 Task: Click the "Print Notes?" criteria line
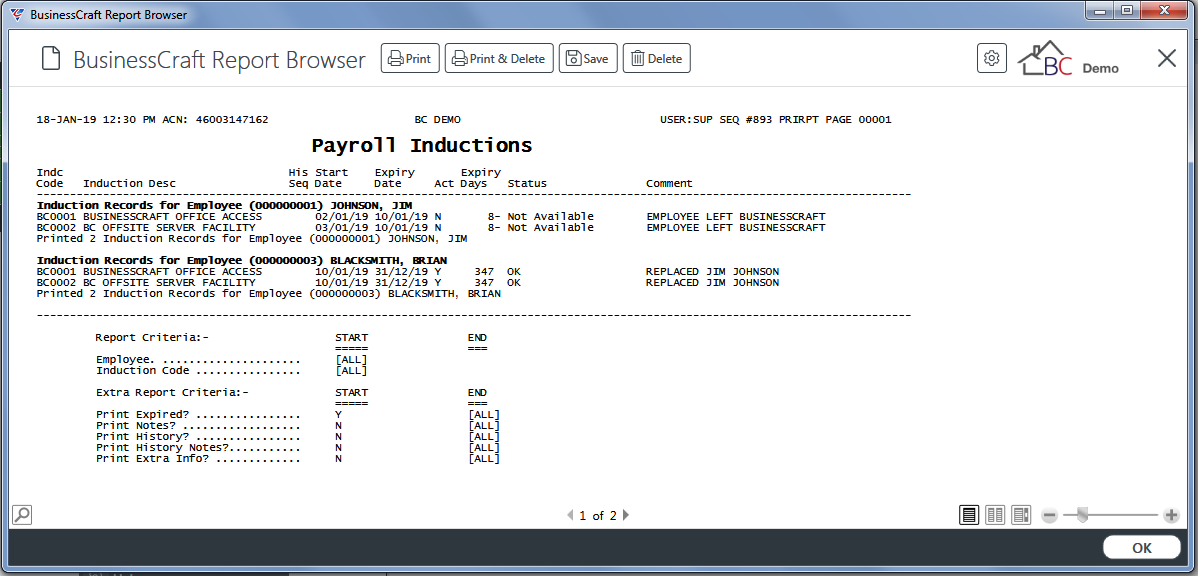(x=298, y=426)
